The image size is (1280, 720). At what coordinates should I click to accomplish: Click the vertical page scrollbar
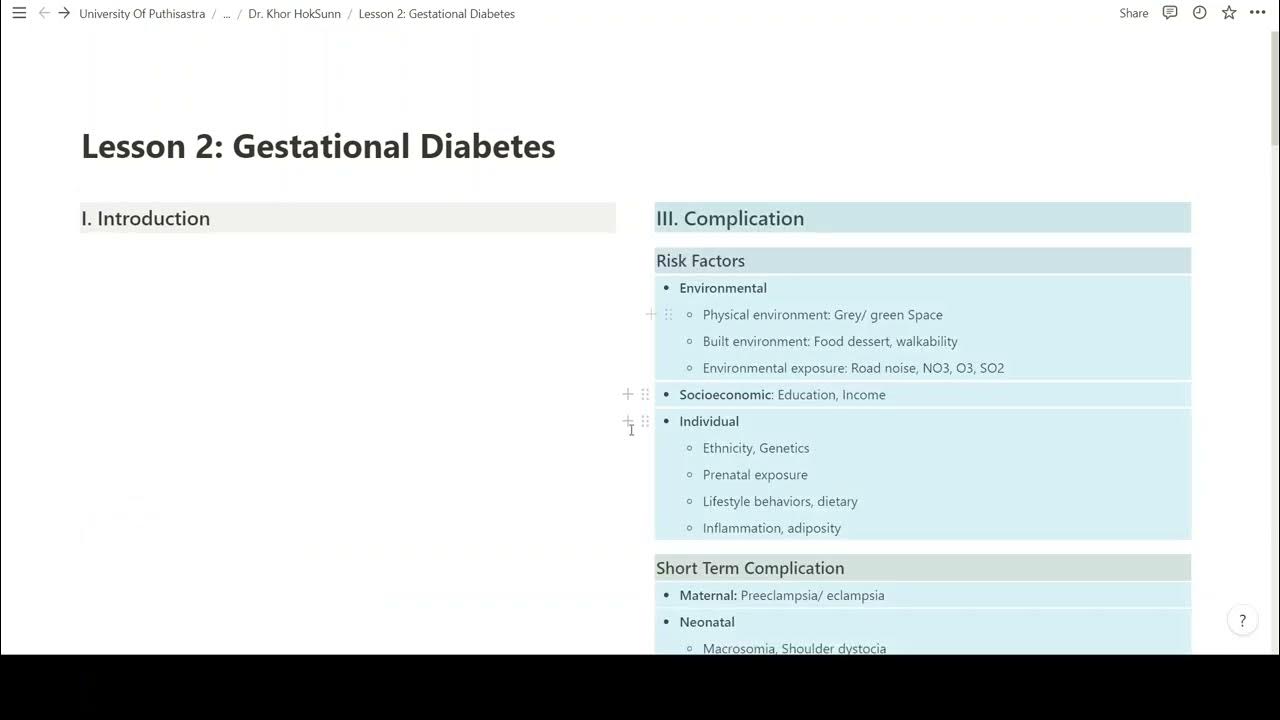pos(1273,90)
